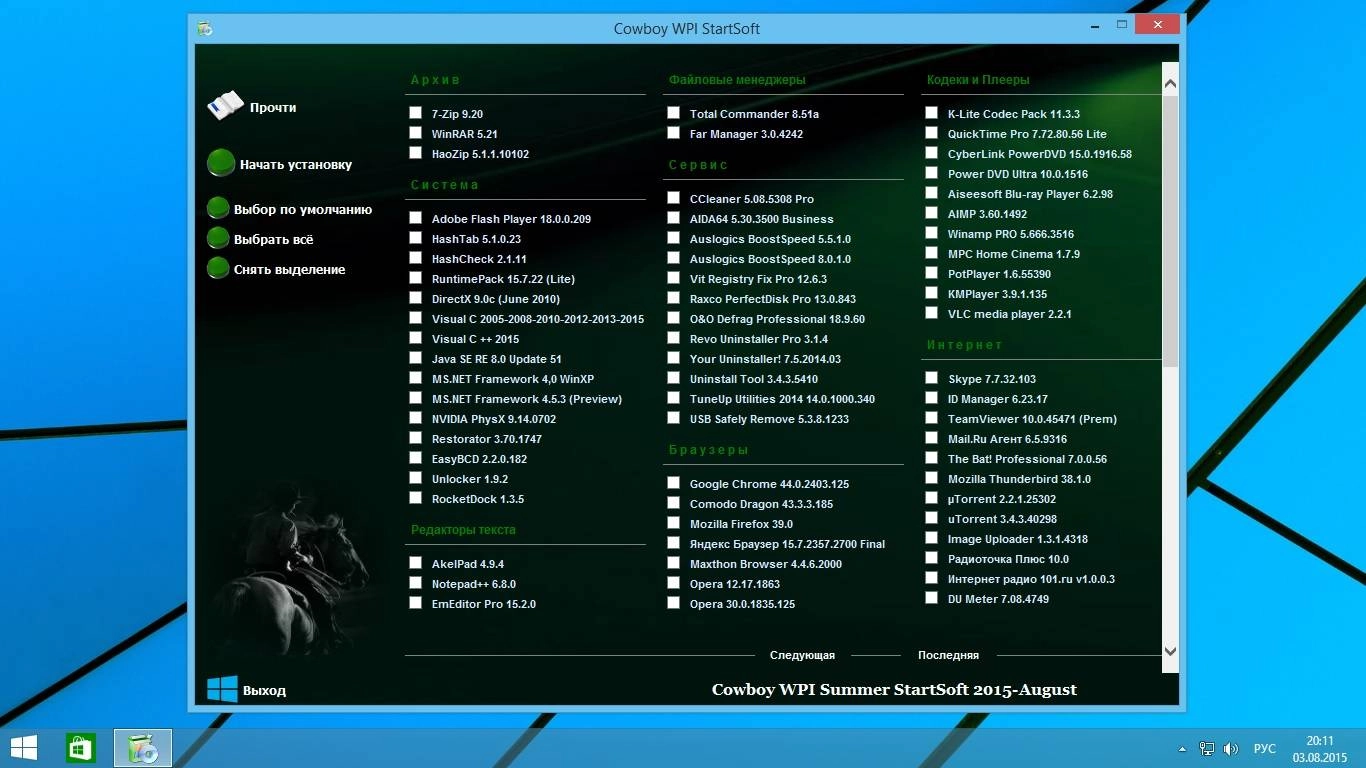The image size is (1366, 768).
Task: Check the Notepad++ 6.8.0 checkbox
Action: point(415,583)
